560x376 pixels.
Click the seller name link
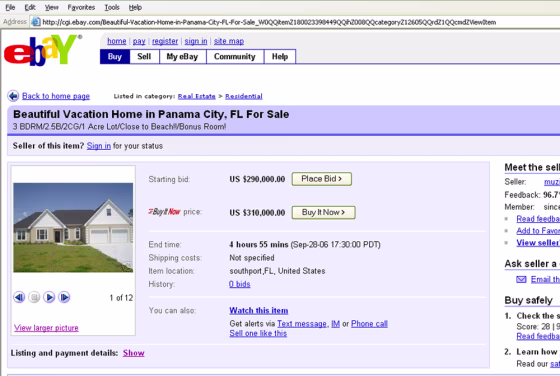[551, 182]
